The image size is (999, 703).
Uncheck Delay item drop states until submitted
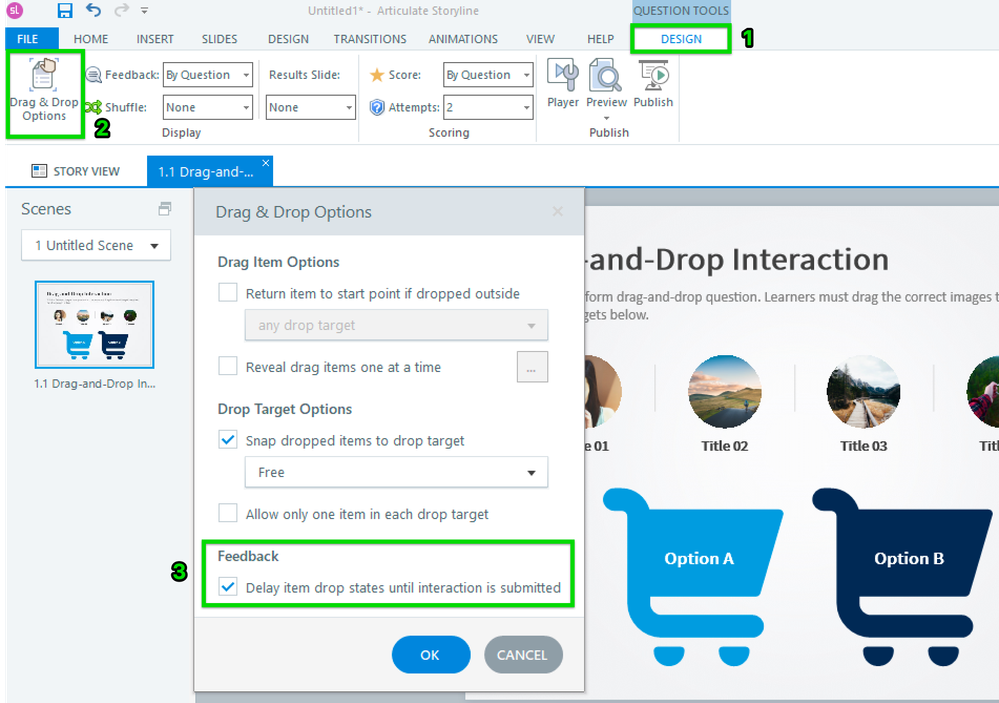[x=228, y=586]
